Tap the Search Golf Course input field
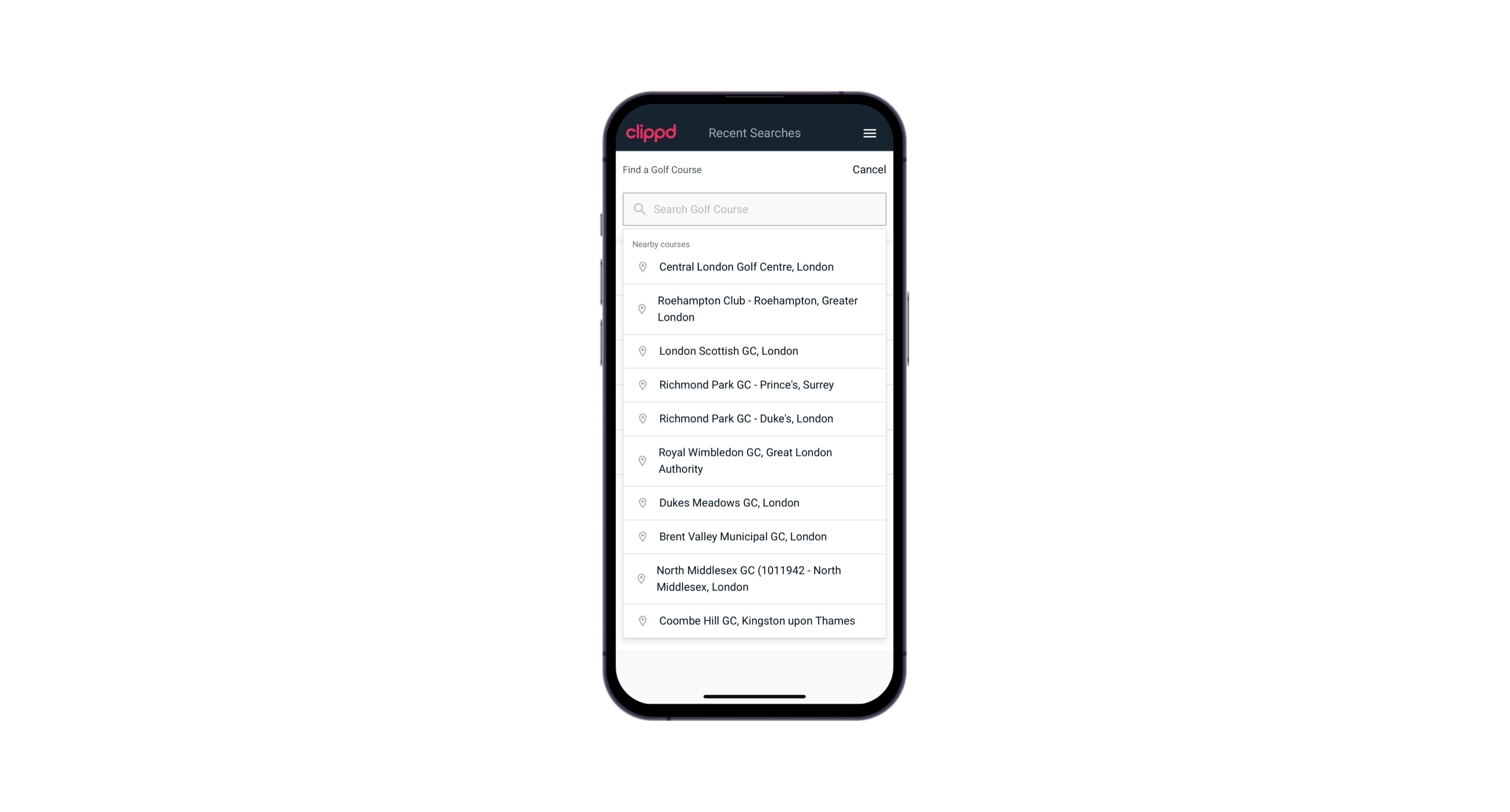Viewport: 1510px width, 812px height. pos(754,209)
